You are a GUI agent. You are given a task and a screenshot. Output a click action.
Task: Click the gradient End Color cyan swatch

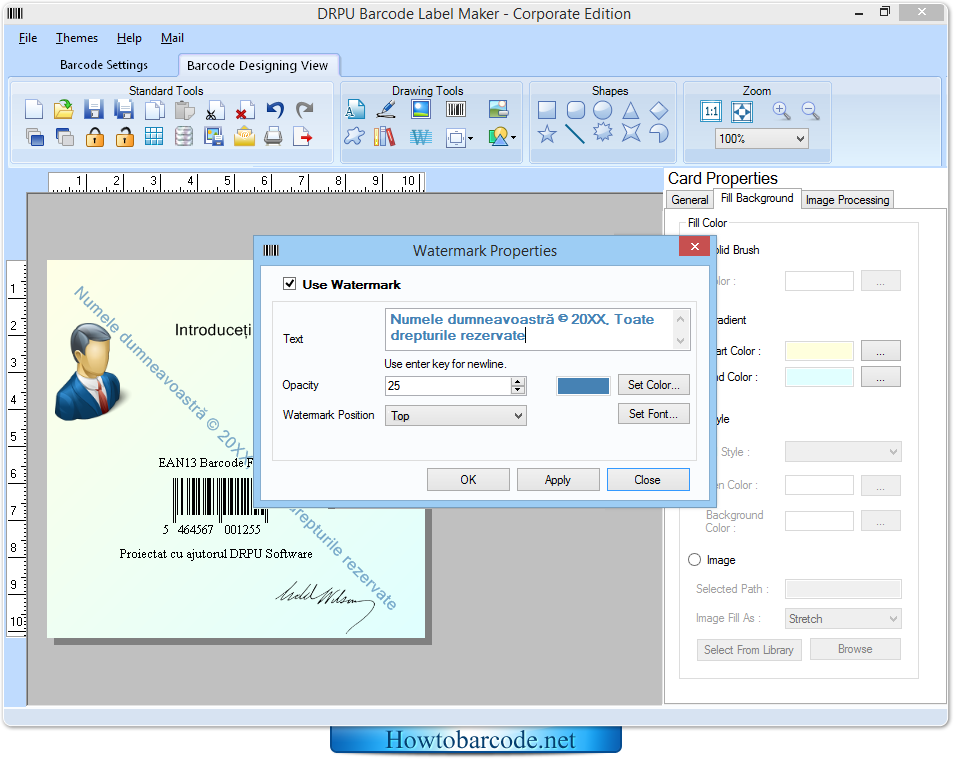pos(819,377)
